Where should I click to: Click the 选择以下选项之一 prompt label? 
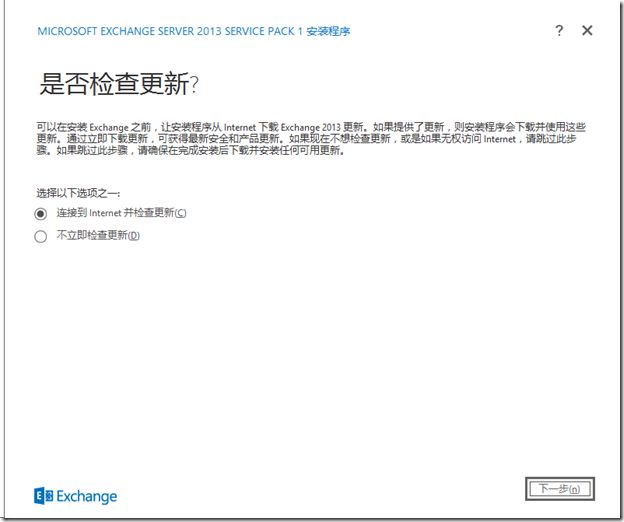78,193
